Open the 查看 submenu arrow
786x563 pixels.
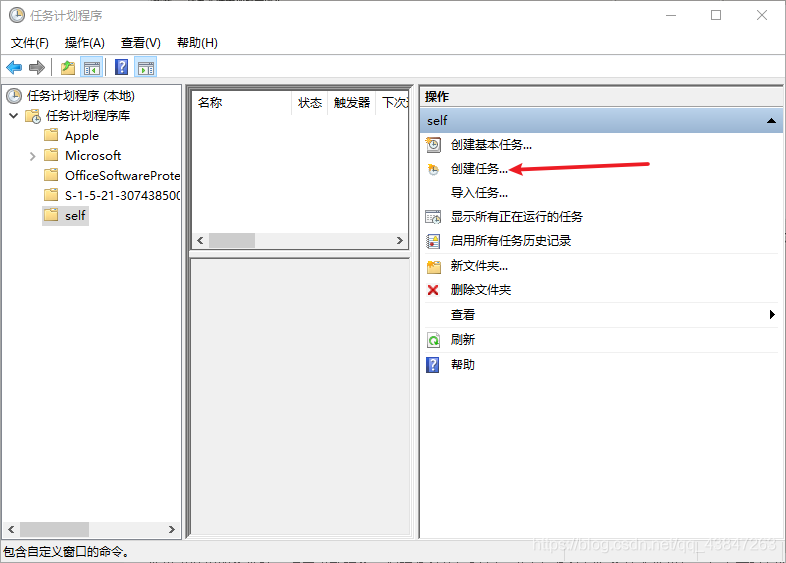point(772,314)
